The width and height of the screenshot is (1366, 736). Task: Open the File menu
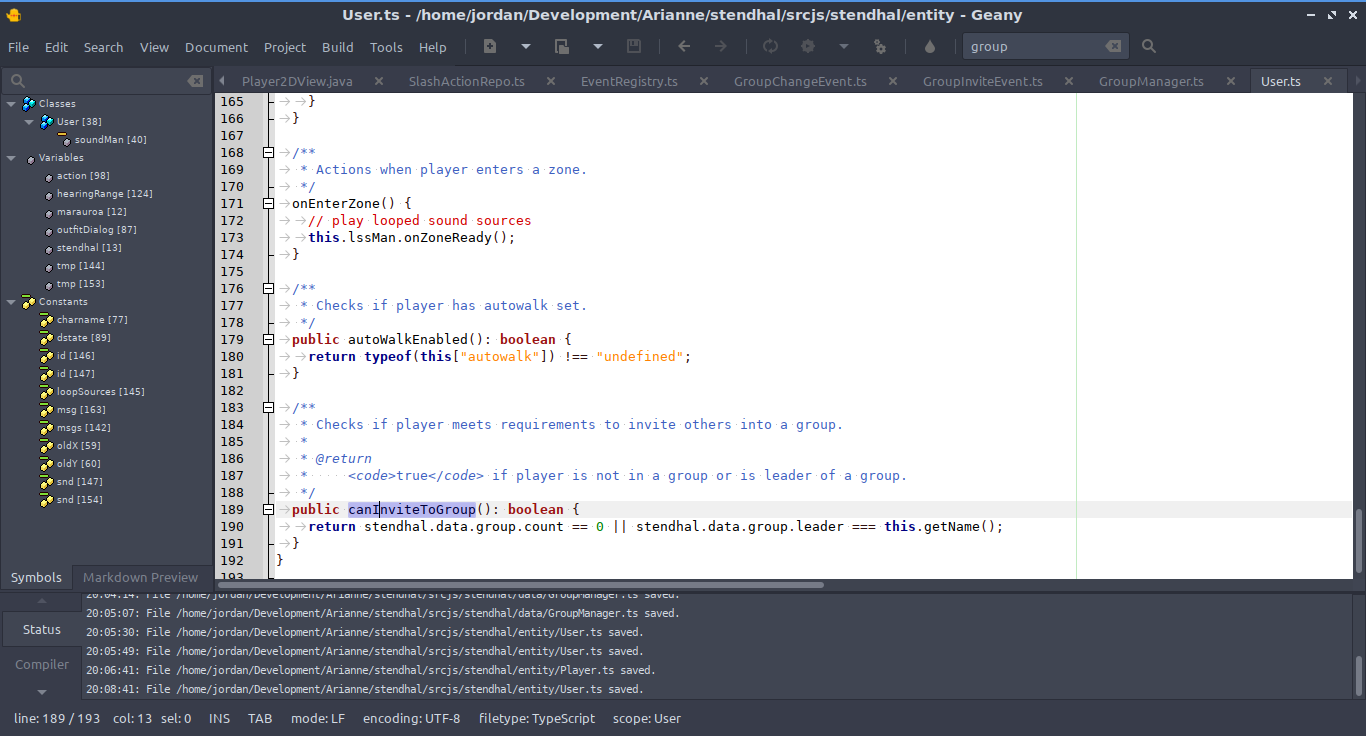click(x=18, y=47)
